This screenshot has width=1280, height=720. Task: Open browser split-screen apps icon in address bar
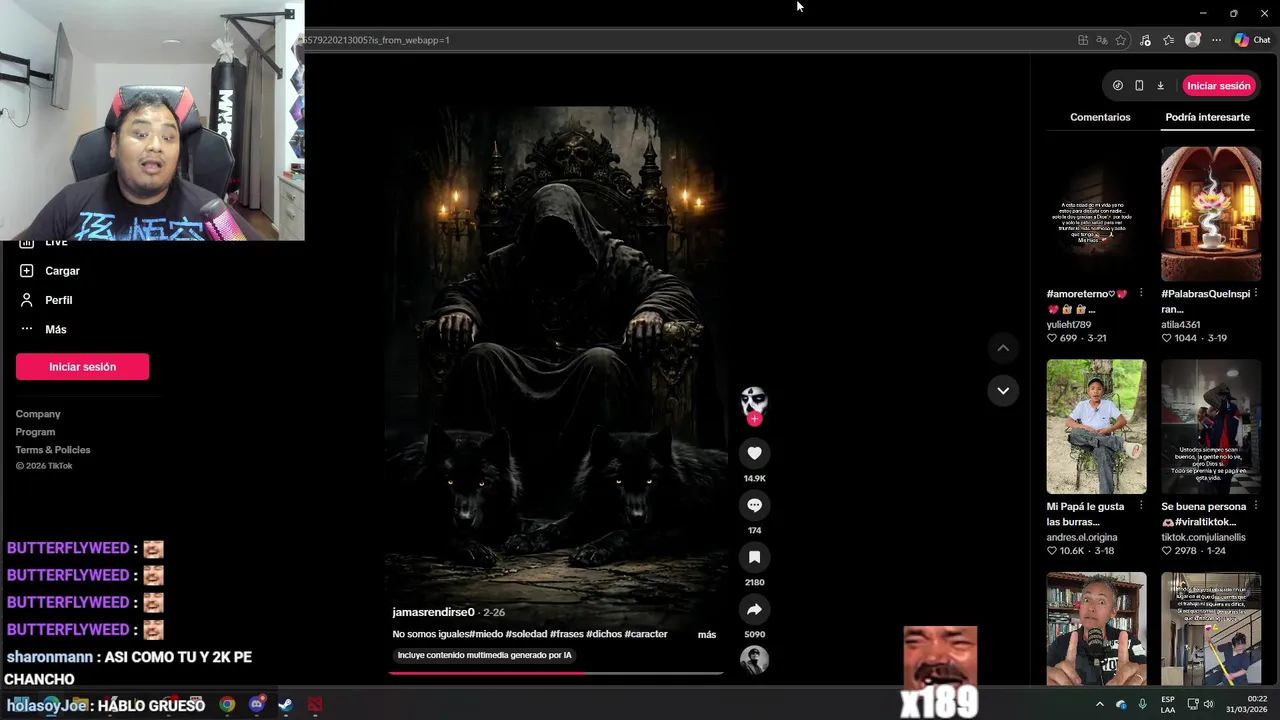pyautogui.click(x=1083, y=40)
